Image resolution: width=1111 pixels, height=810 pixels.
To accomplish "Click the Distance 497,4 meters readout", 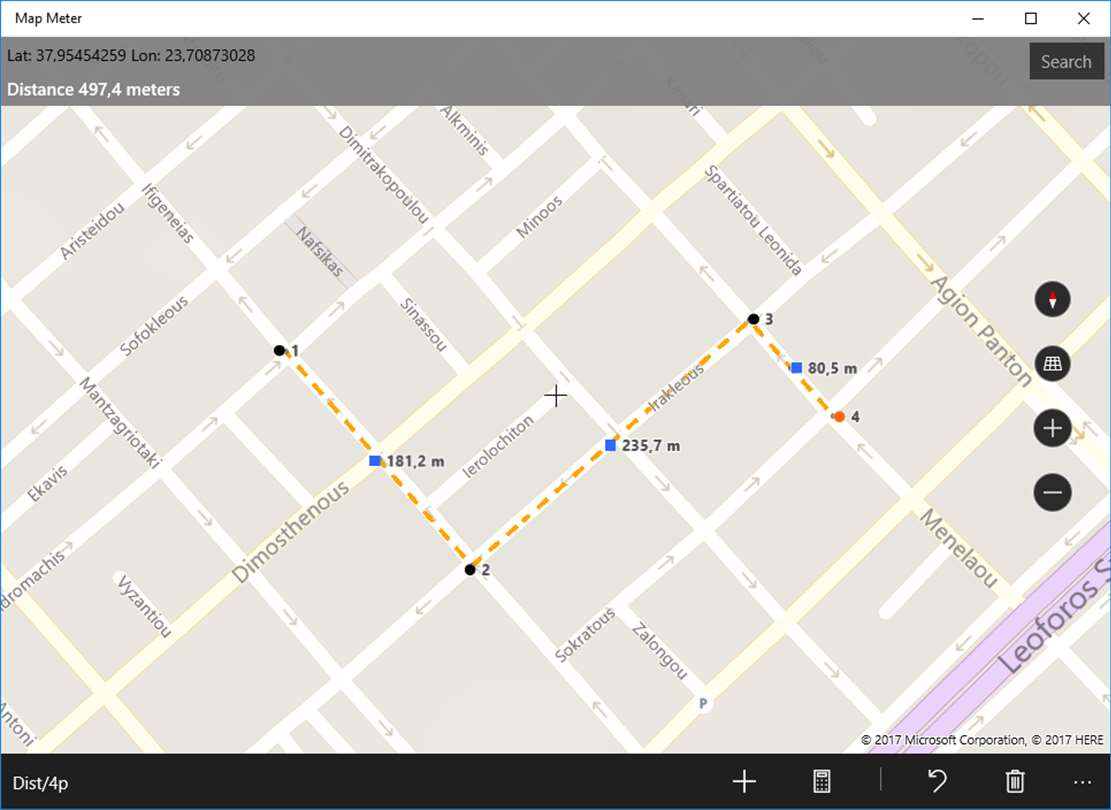I will click(x=94, y=89).
